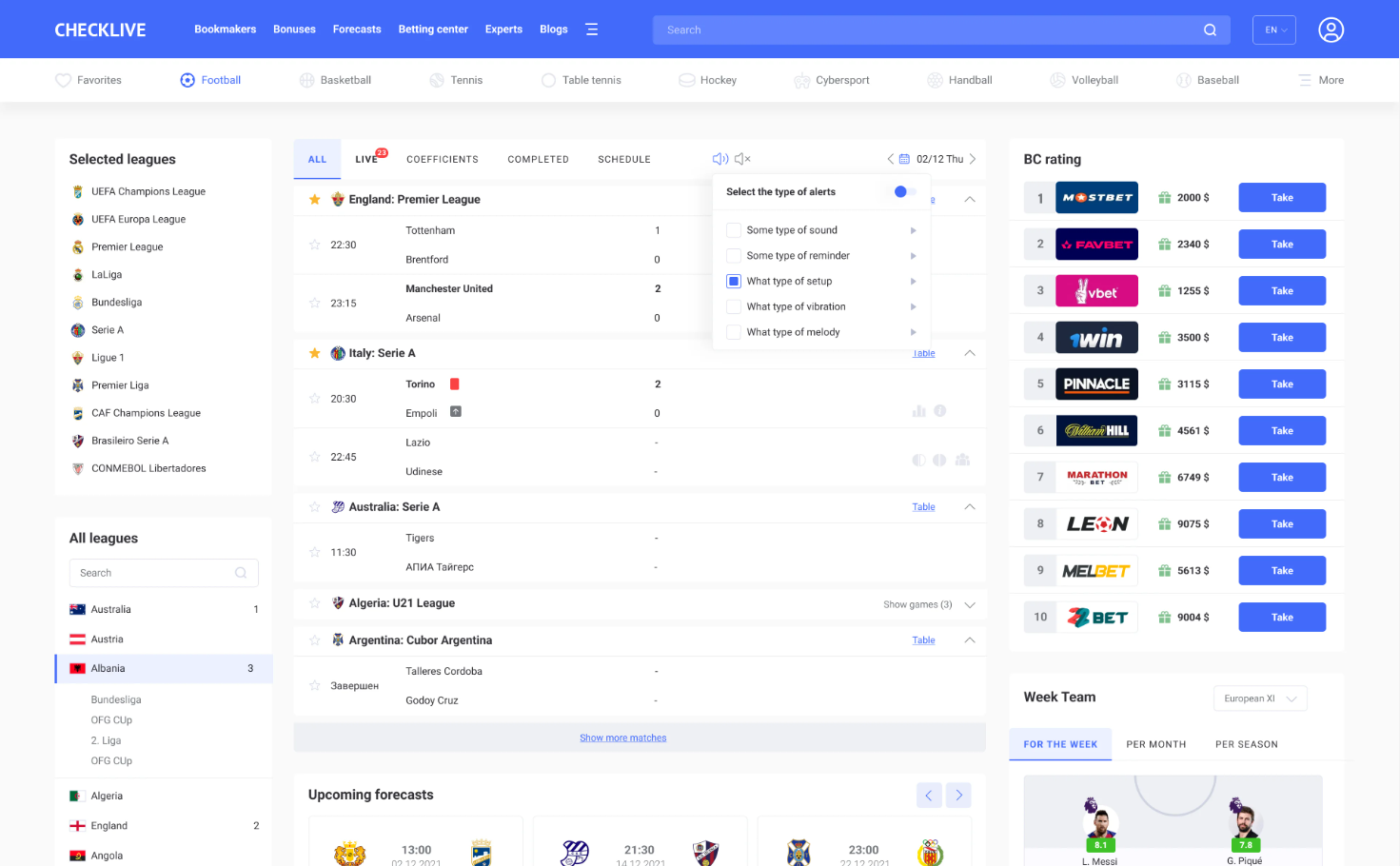Image resolution: width=1400 pixels, height=866 pixels.
Task: Click the search magnifier icon in header
Action: pos(1210,30)
